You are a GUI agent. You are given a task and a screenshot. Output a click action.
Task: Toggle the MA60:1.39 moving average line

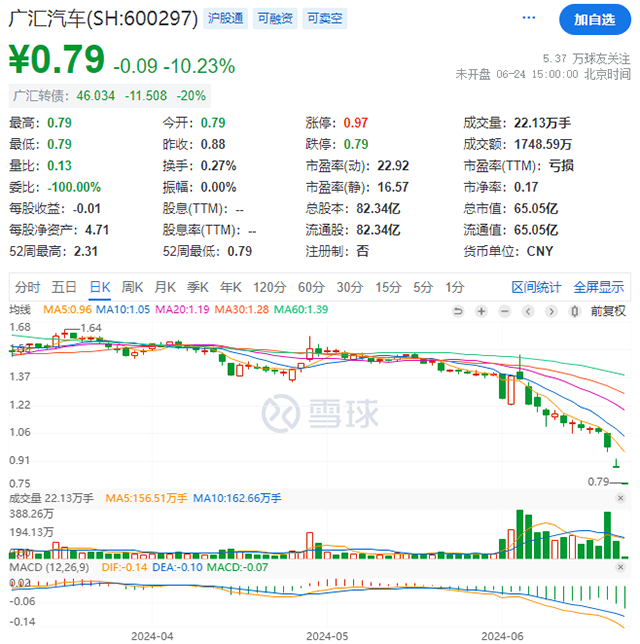301,309
